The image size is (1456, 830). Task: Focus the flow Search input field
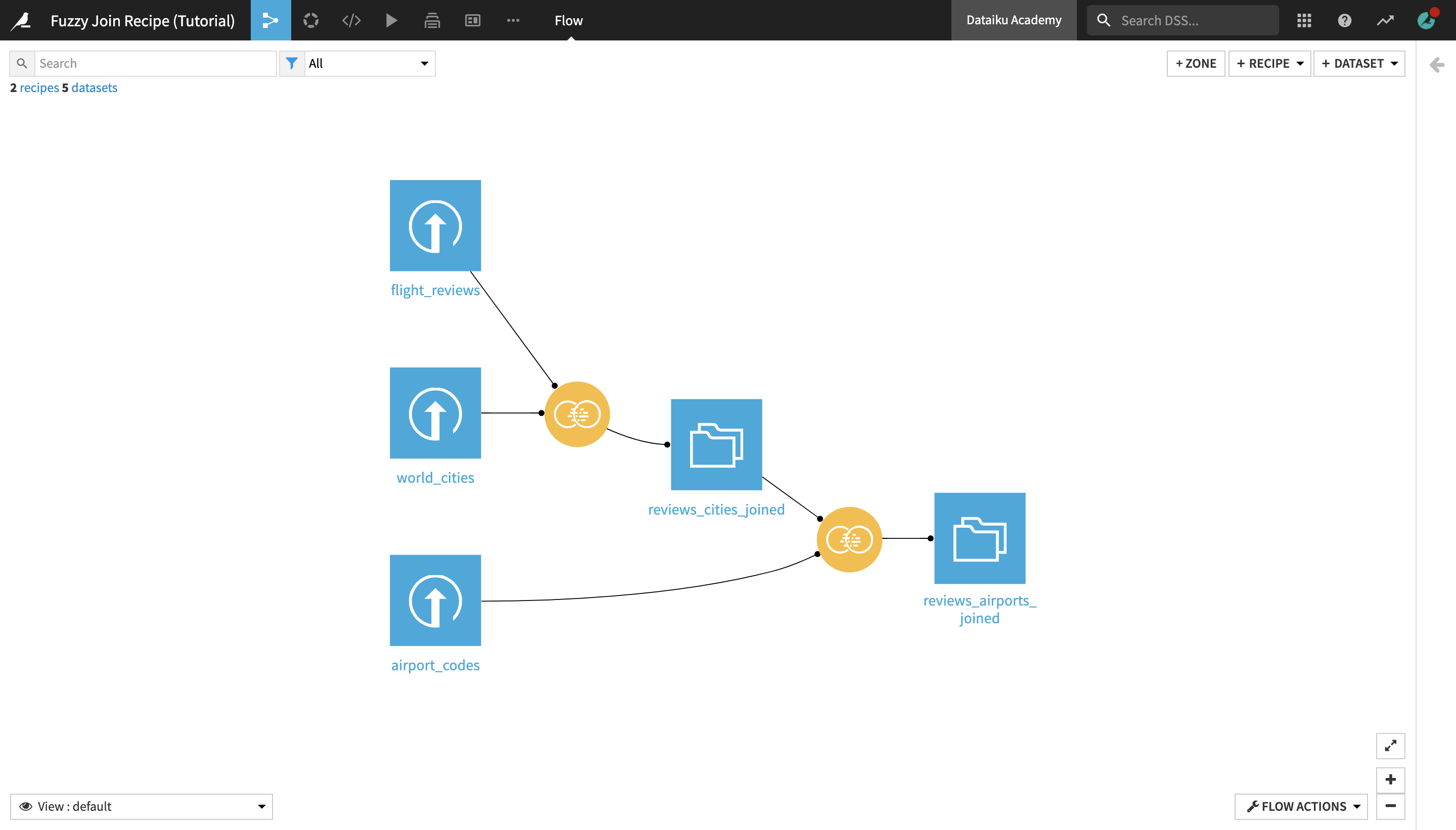[x=156, y=63]
